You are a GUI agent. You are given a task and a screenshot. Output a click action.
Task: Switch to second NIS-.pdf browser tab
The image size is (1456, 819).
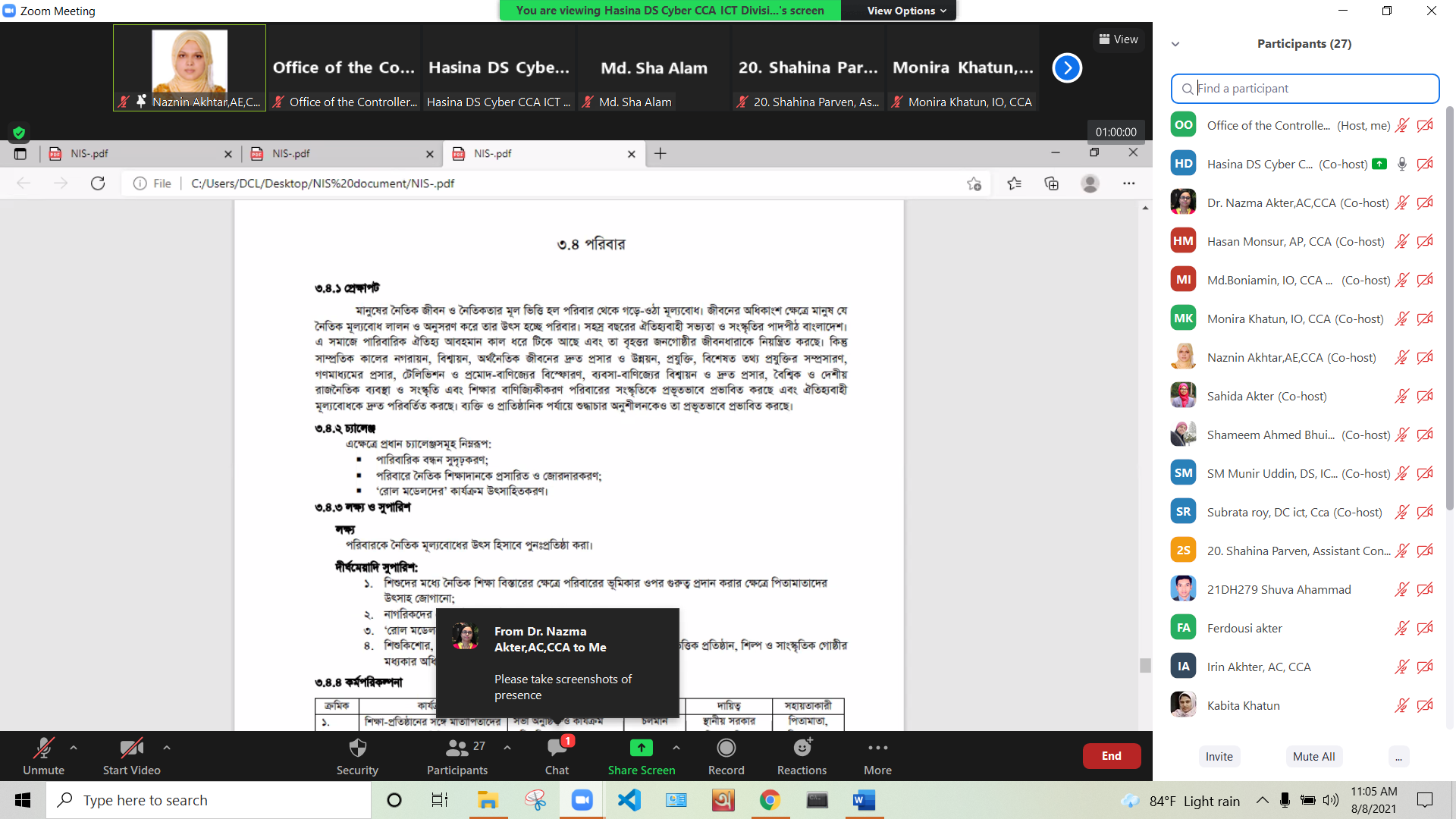click(x=341, y=154)
